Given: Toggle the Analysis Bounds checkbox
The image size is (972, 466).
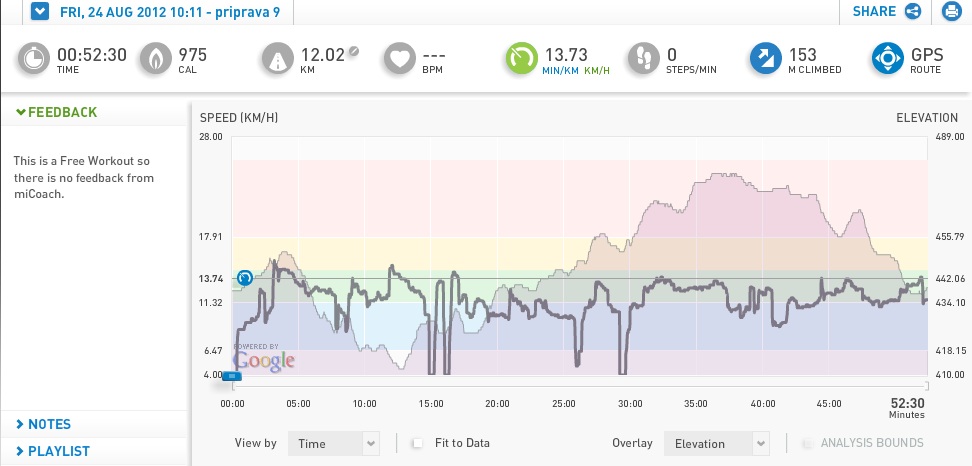Looking at the screenshot, I should pos(807,443).
